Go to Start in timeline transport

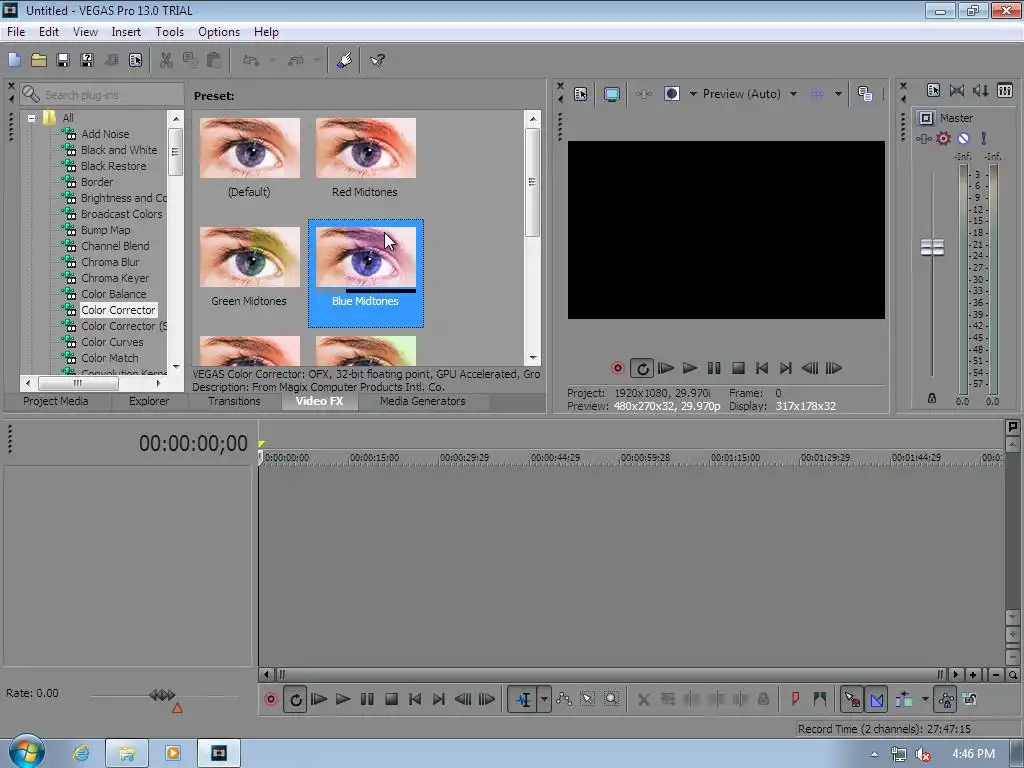415,699
